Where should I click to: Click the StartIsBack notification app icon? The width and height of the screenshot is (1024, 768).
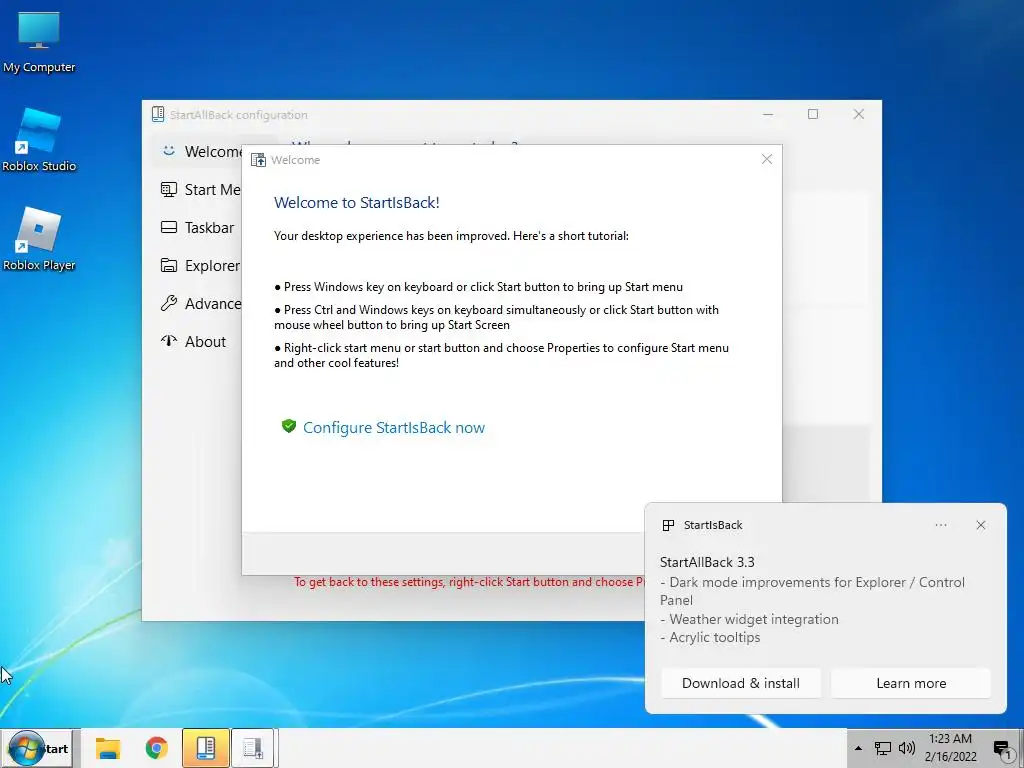tap(668, 525)
